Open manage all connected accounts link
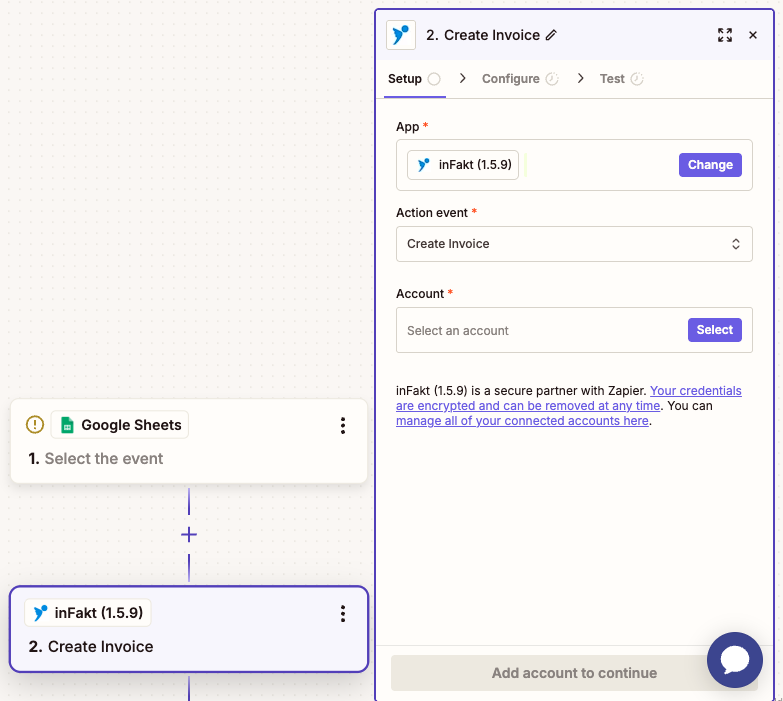The width and height of the screenshot is (783, 701). (522, 421)
